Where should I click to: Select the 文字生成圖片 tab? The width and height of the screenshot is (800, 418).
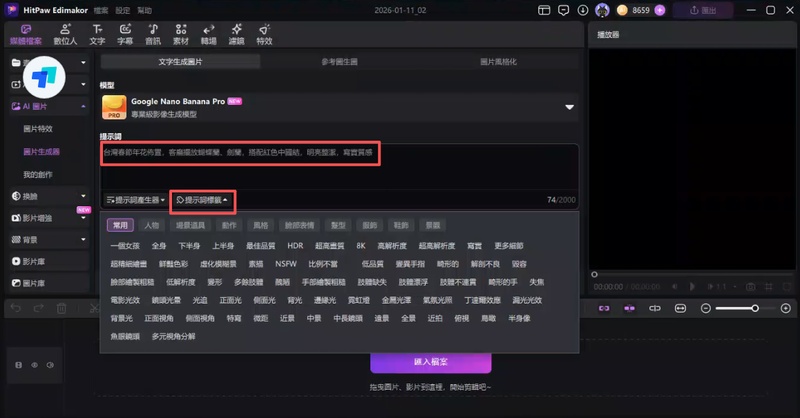coord(180,62)
